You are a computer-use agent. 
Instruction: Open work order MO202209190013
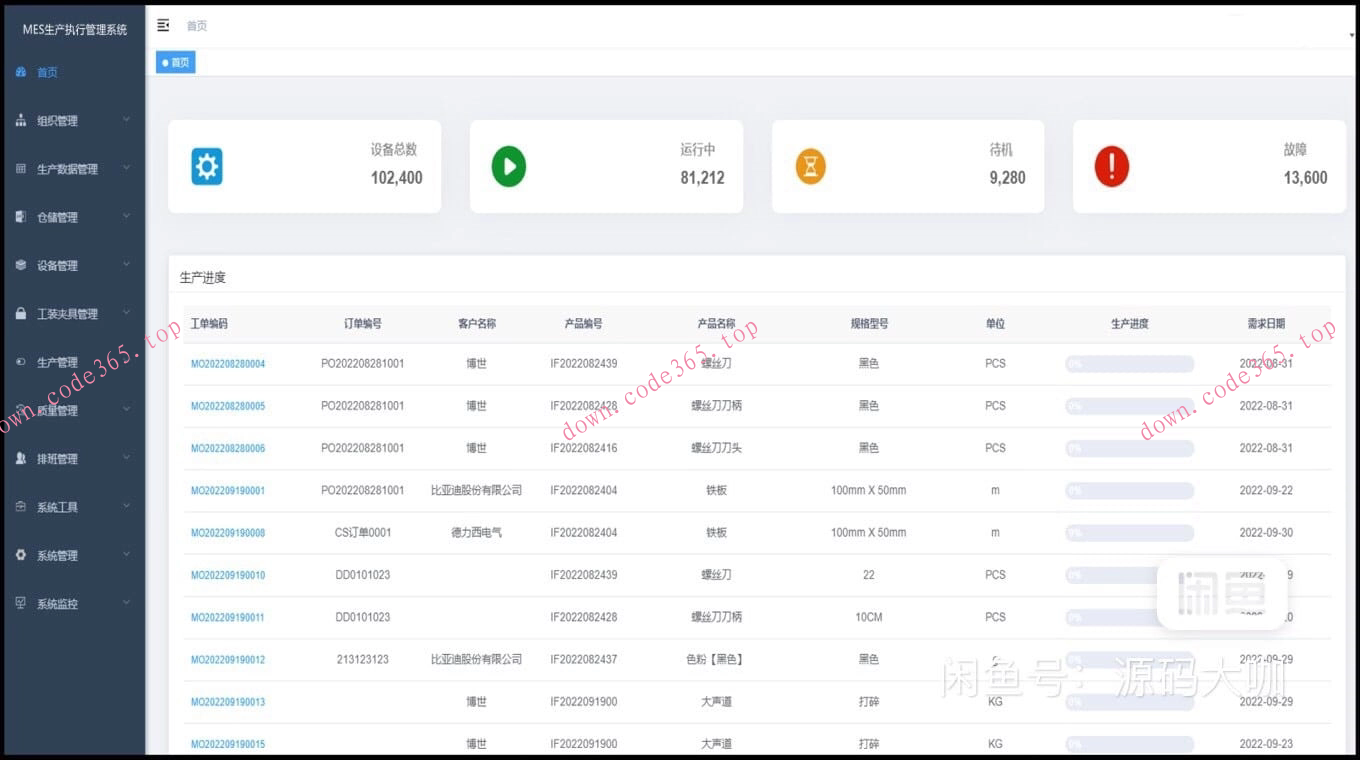(228, 702)
